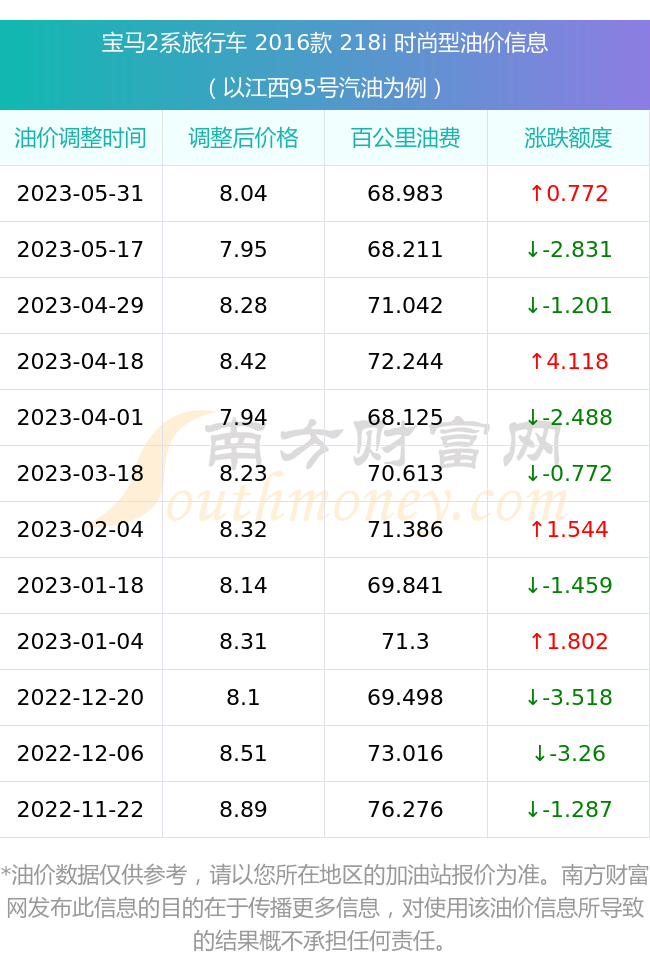Click the 油价调整时间 column header
This screenshot has height=957, width=650.
[x=81, y=138]
